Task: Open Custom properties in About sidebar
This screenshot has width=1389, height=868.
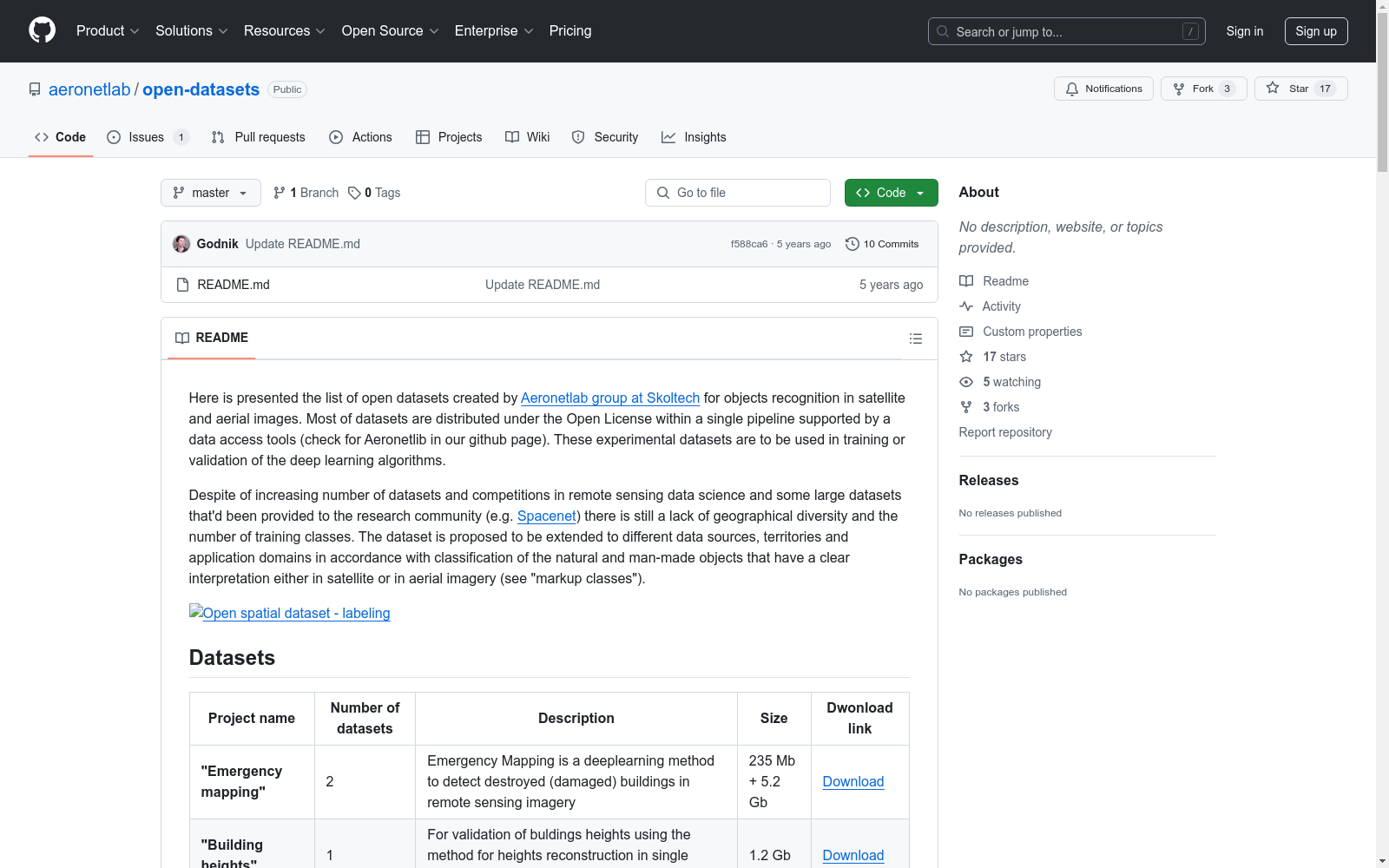Action: point(1021,332)
